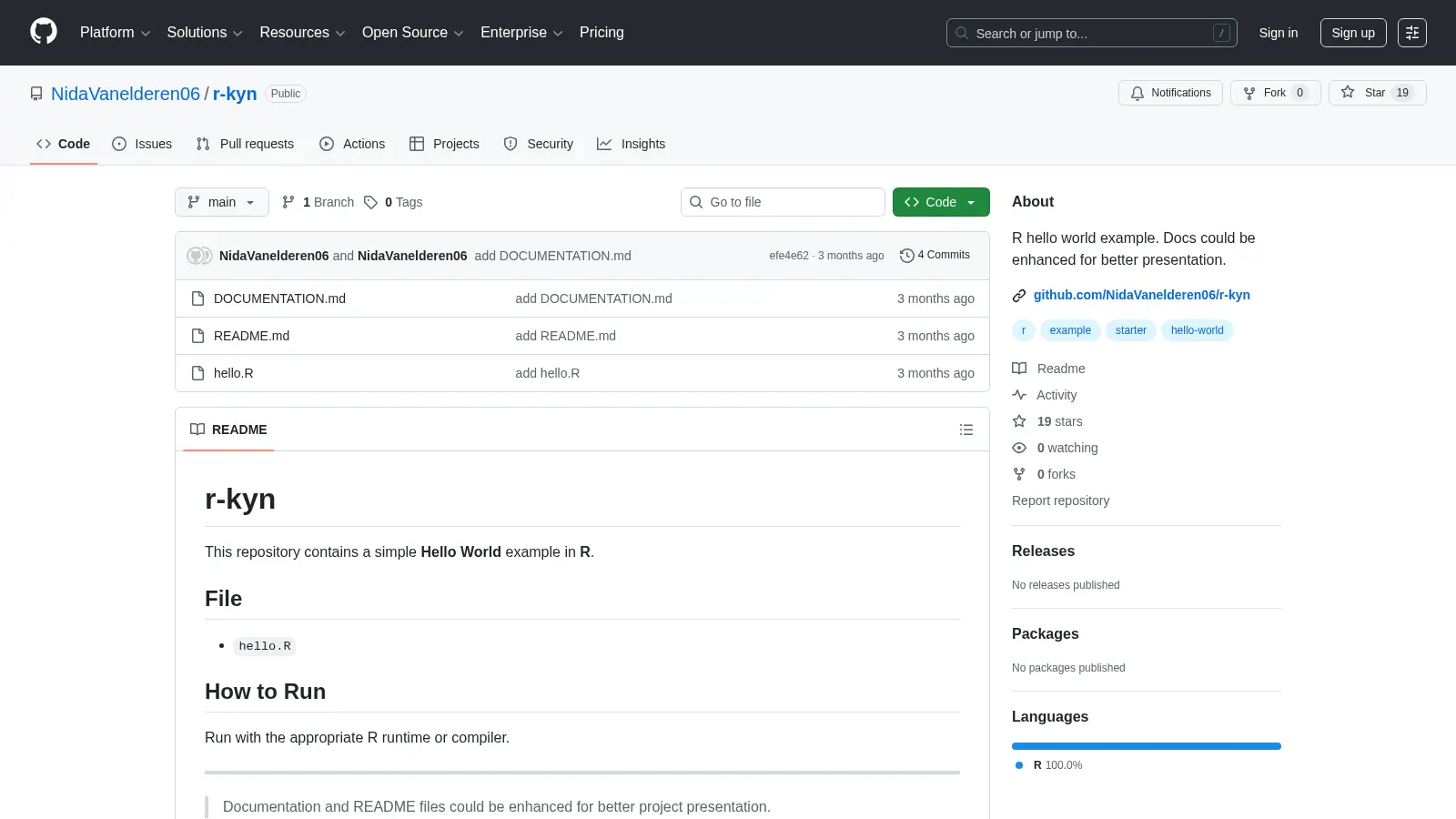Open the README outline list icon

pos(966,430)
